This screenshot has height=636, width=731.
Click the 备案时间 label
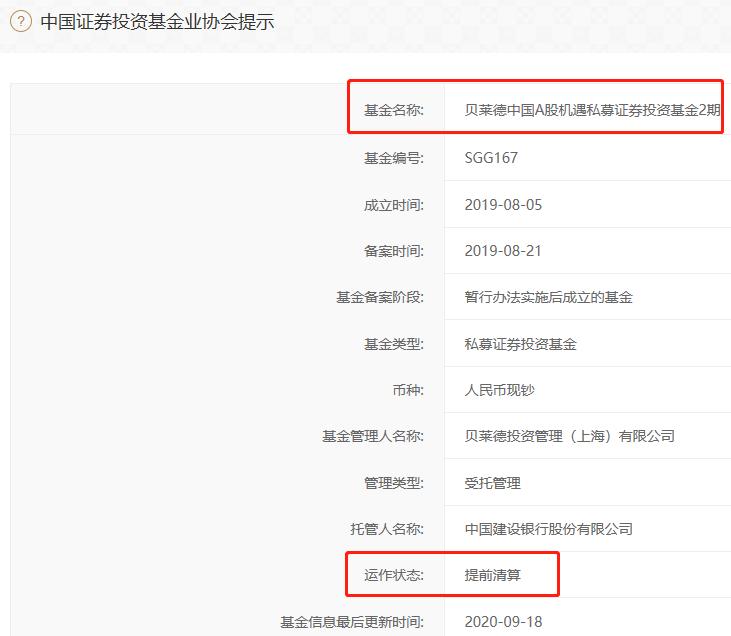(394, 251)
